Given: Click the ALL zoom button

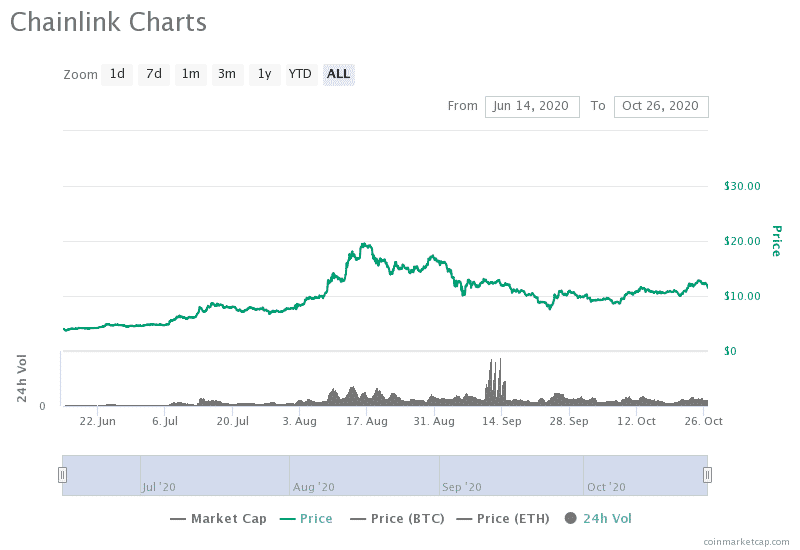Looking at the screenshot, I should click(x=338, y=74).
